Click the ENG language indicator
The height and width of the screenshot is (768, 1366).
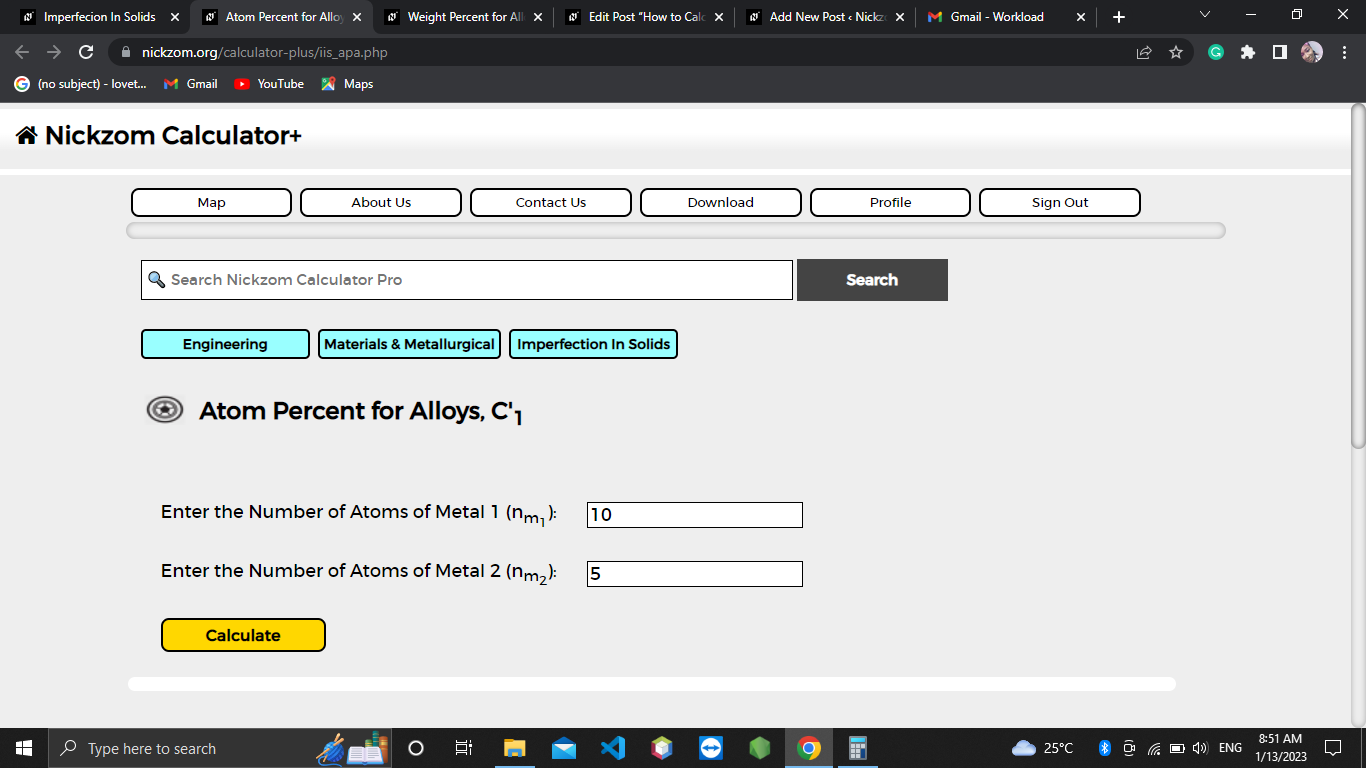[x=1230, y=748]
